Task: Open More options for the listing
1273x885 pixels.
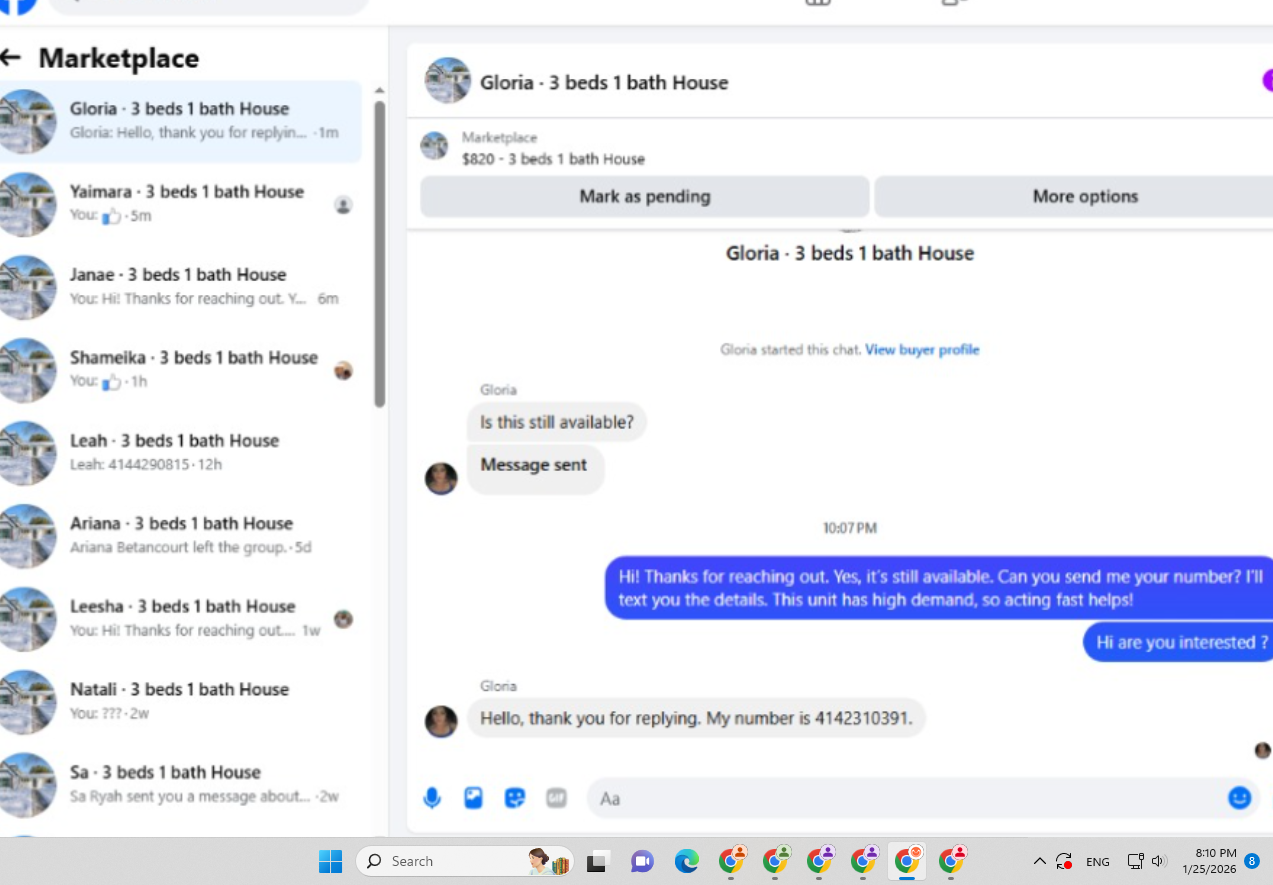Action: pyautogui.click(x=1074, y=197)
